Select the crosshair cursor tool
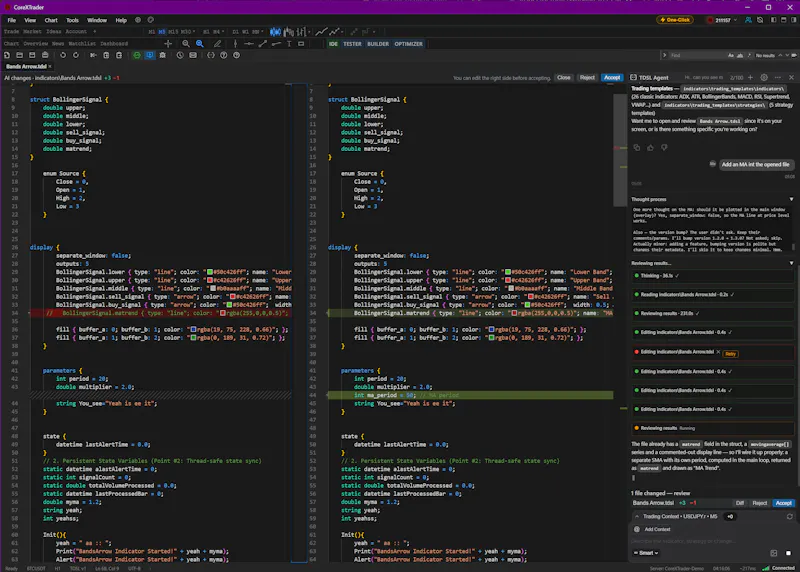The height and width of the screenshot is (572, 800). pos(168,44)
